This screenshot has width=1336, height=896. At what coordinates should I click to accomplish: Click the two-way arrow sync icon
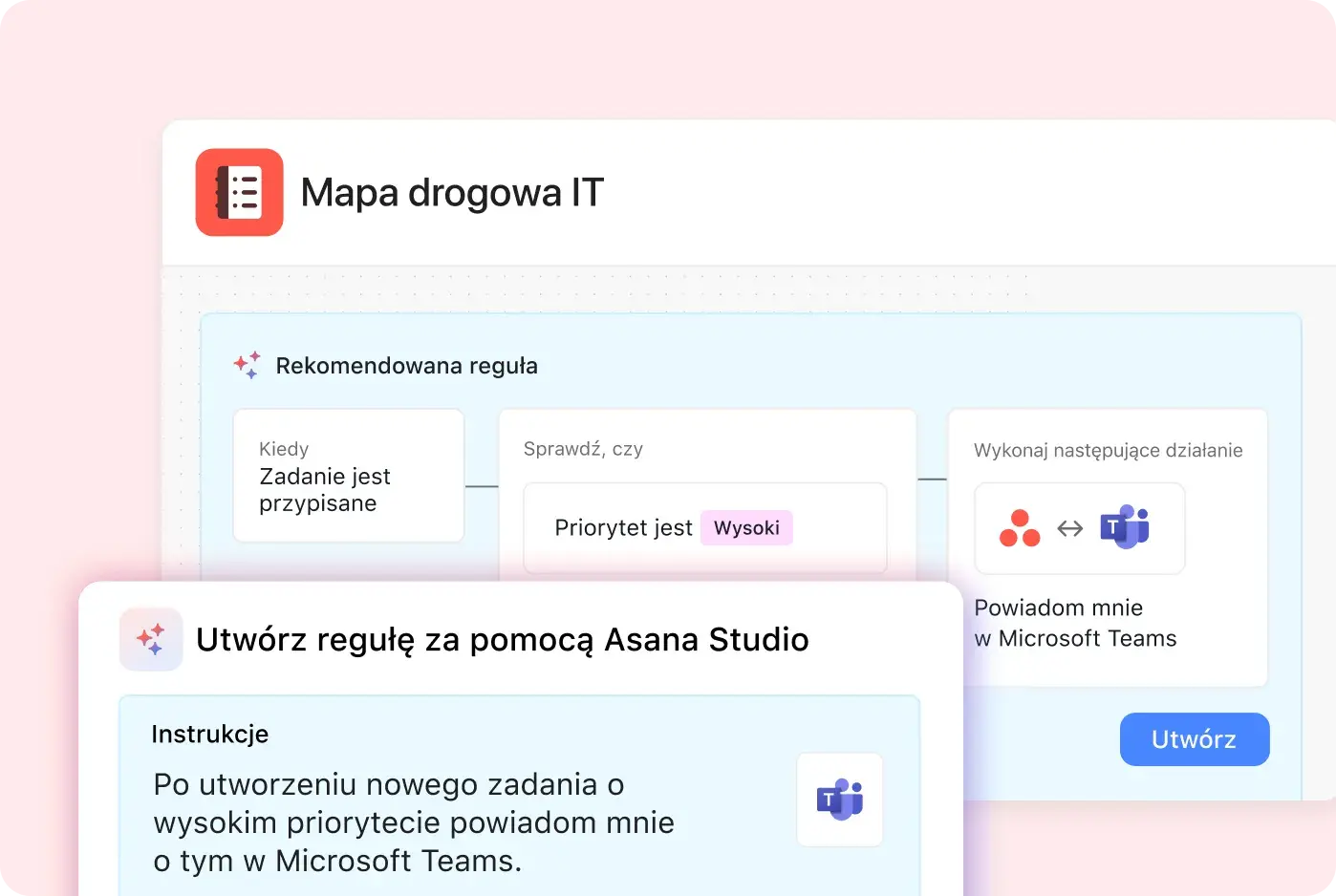pos(1070,528)
